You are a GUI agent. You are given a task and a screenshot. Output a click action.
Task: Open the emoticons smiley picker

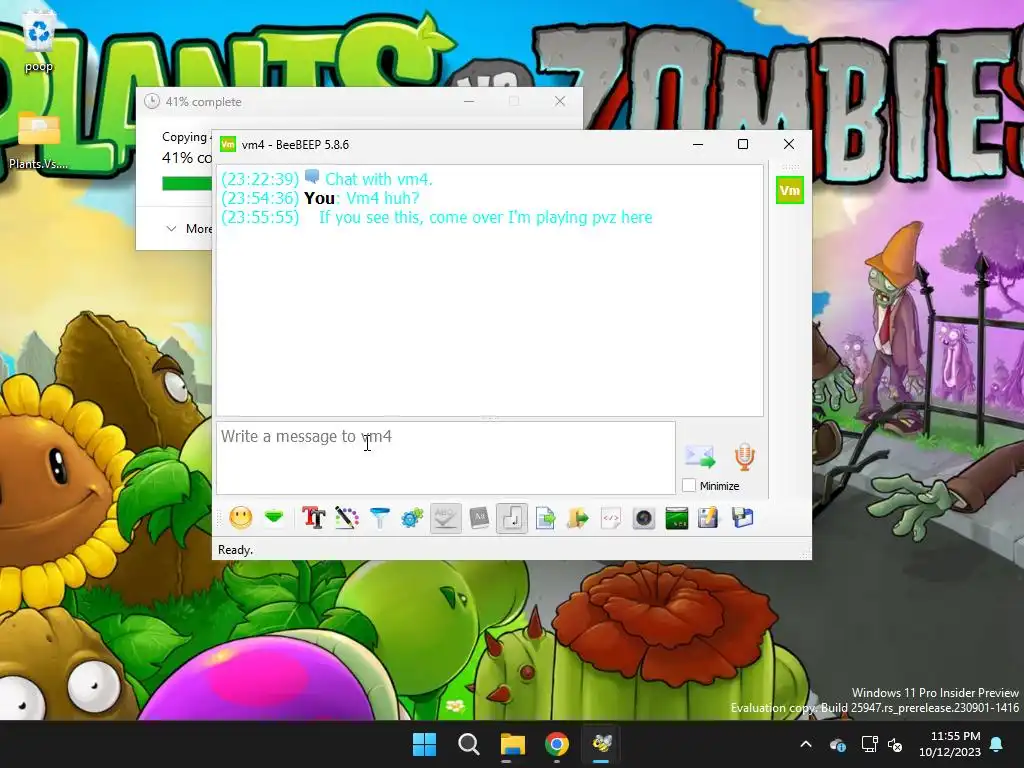(240, 518)
